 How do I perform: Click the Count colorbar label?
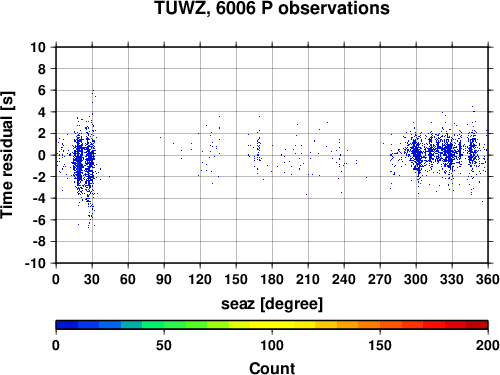(x=272, y=368)
